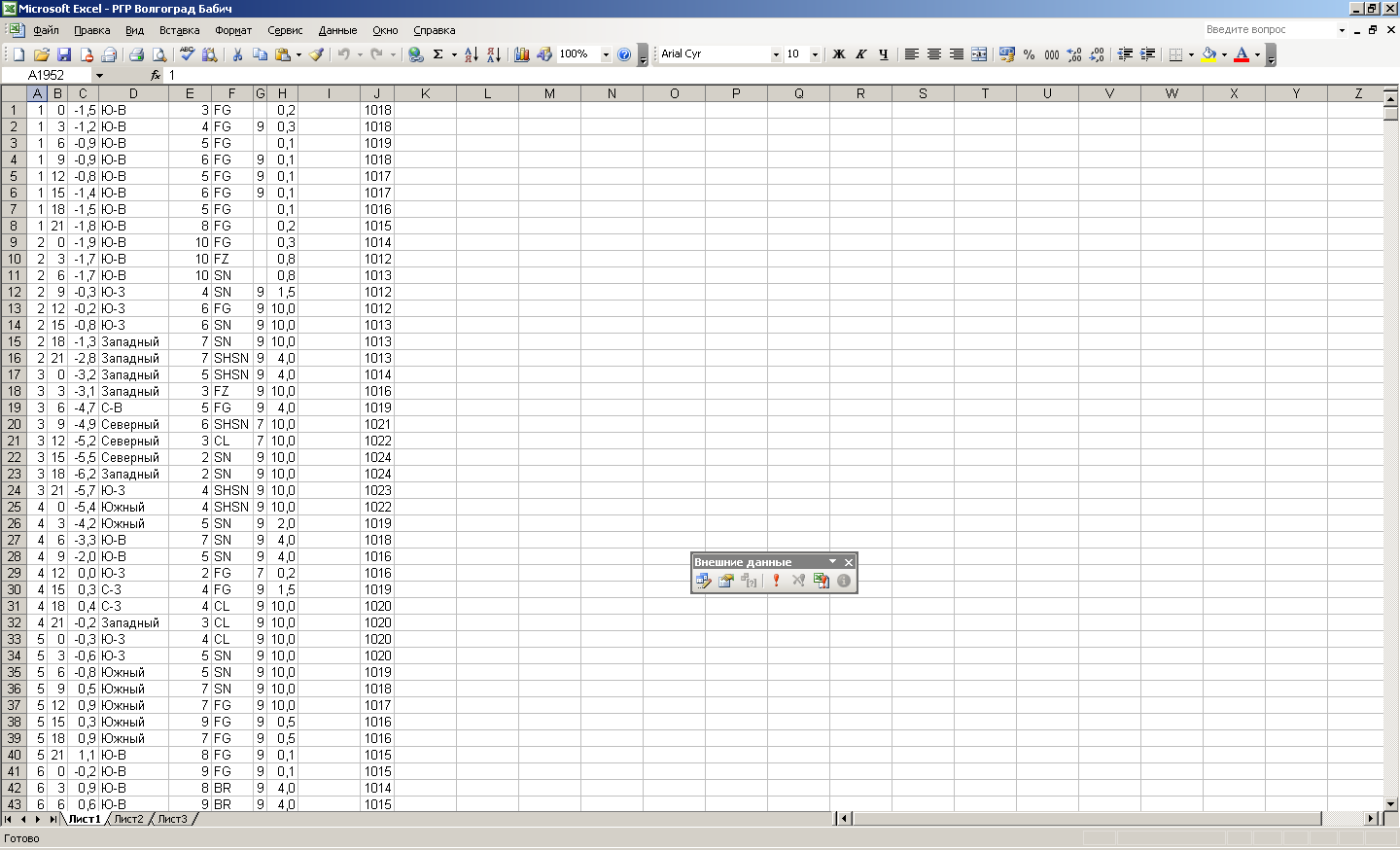Click the Save floppy disk icon

coord(64,54)
